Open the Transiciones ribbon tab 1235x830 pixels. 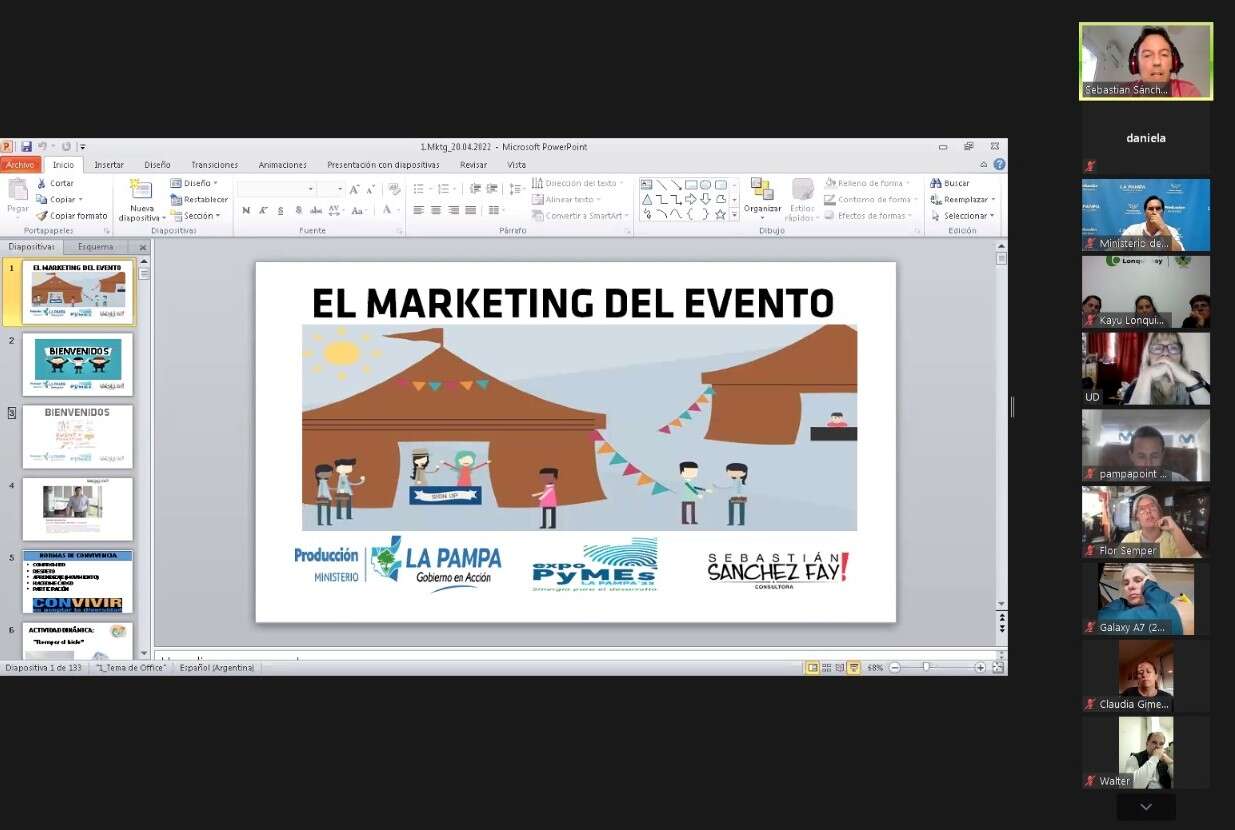point(214,165)
